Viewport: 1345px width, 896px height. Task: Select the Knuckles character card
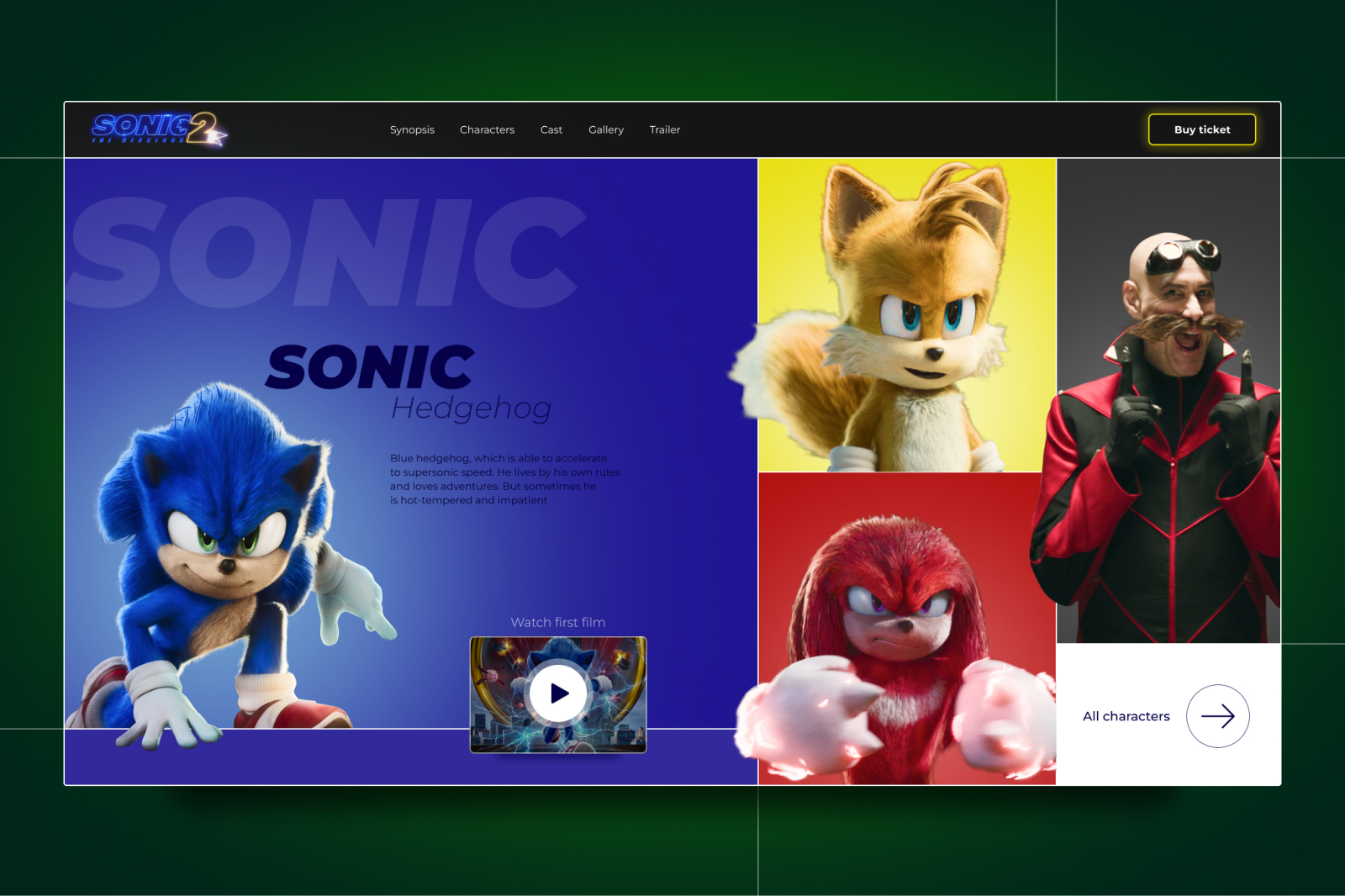pos(907,629)
